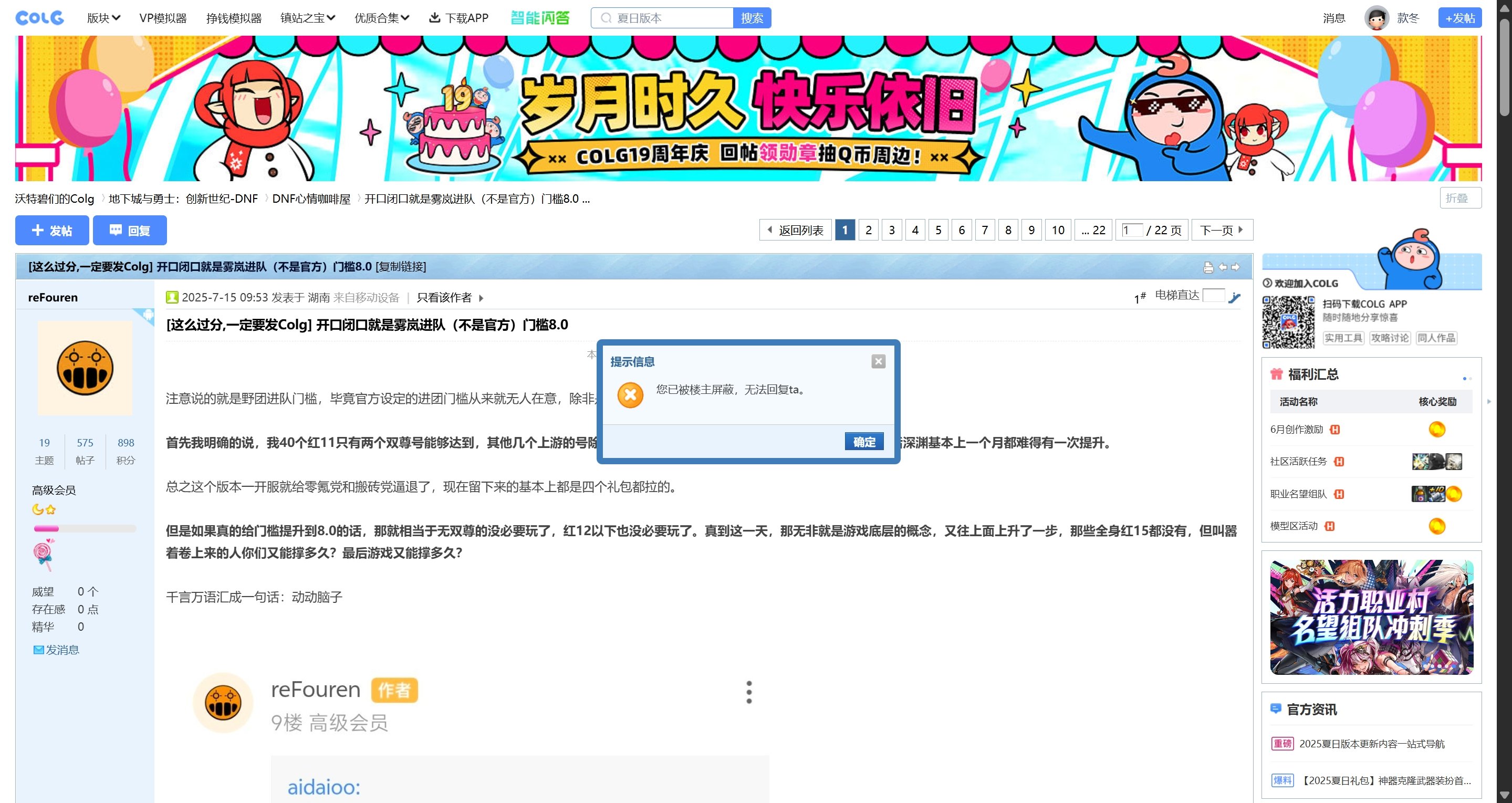Viewport: 1512px width, 803px height.
Task: Click the 发消息 envelope icon
Action: coord(39,649)
